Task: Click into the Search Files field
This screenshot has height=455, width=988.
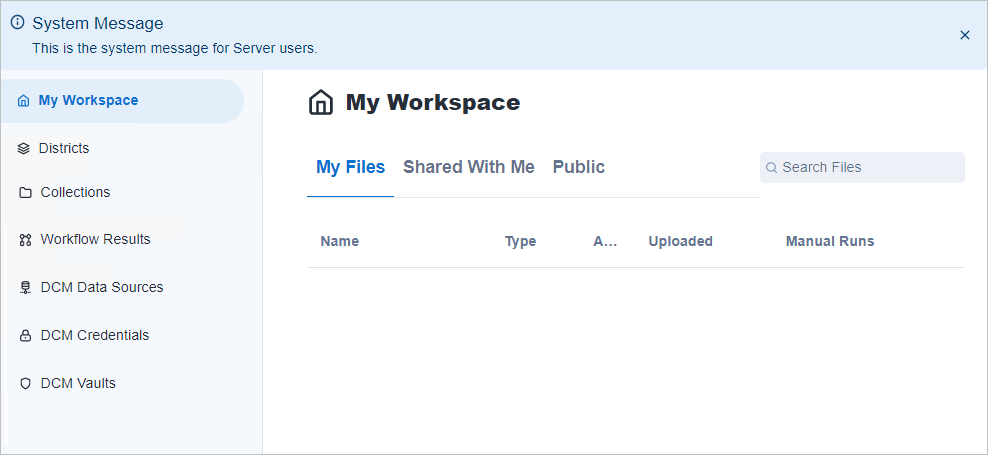Action: tap(868, 168)
